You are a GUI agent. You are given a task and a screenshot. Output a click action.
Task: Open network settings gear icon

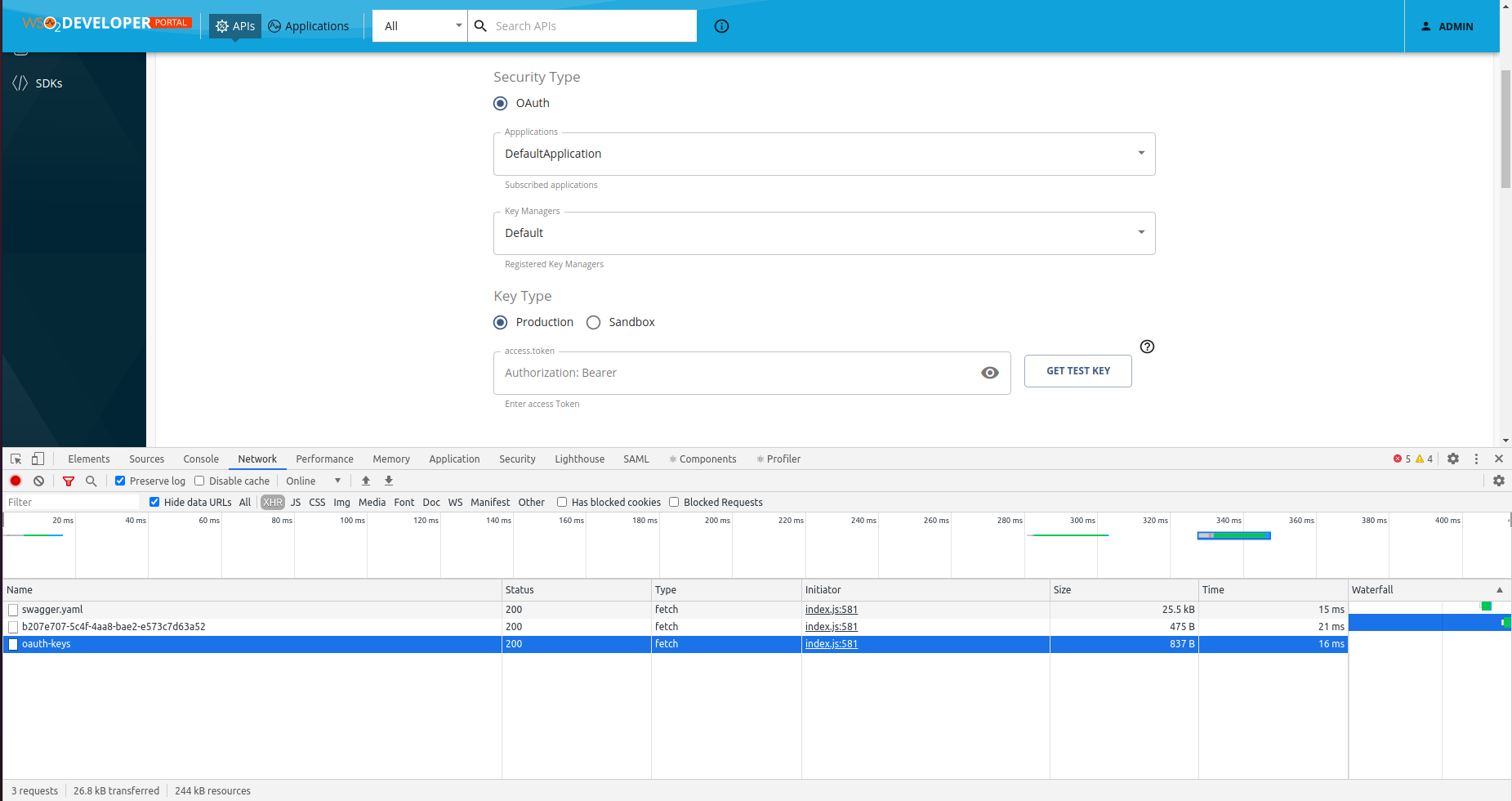click(1499, 481)
